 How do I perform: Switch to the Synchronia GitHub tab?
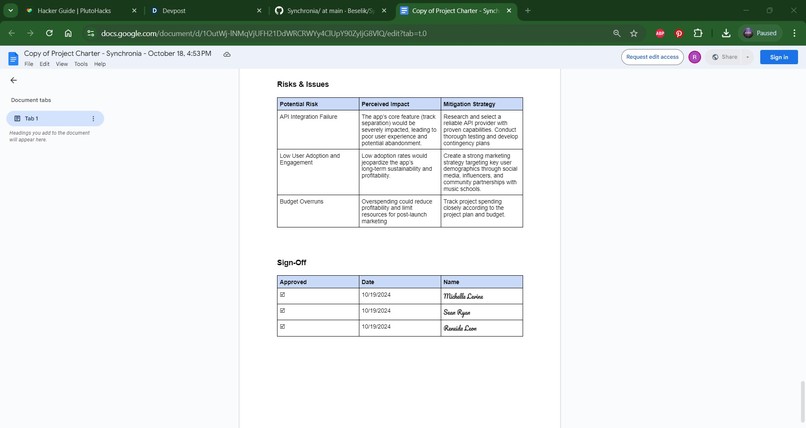tap(331, 11)
